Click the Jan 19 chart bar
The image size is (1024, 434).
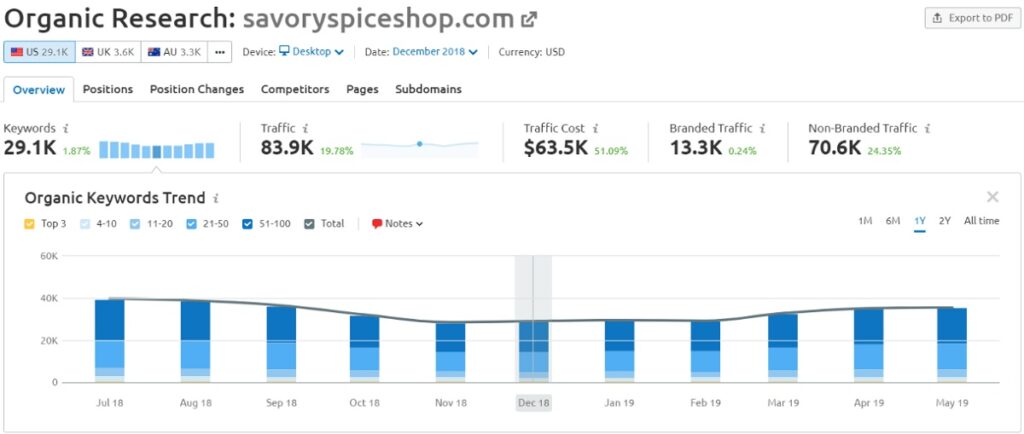620,351
